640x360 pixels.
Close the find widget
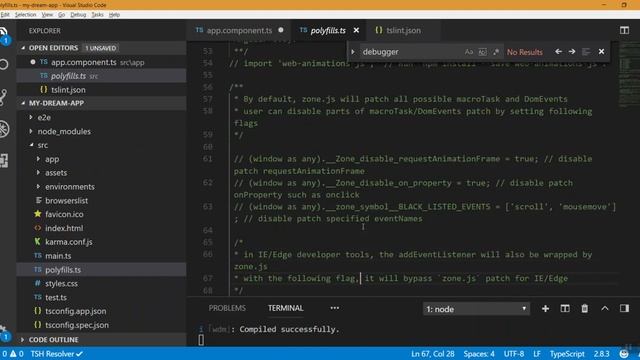(x=601, y=51)
